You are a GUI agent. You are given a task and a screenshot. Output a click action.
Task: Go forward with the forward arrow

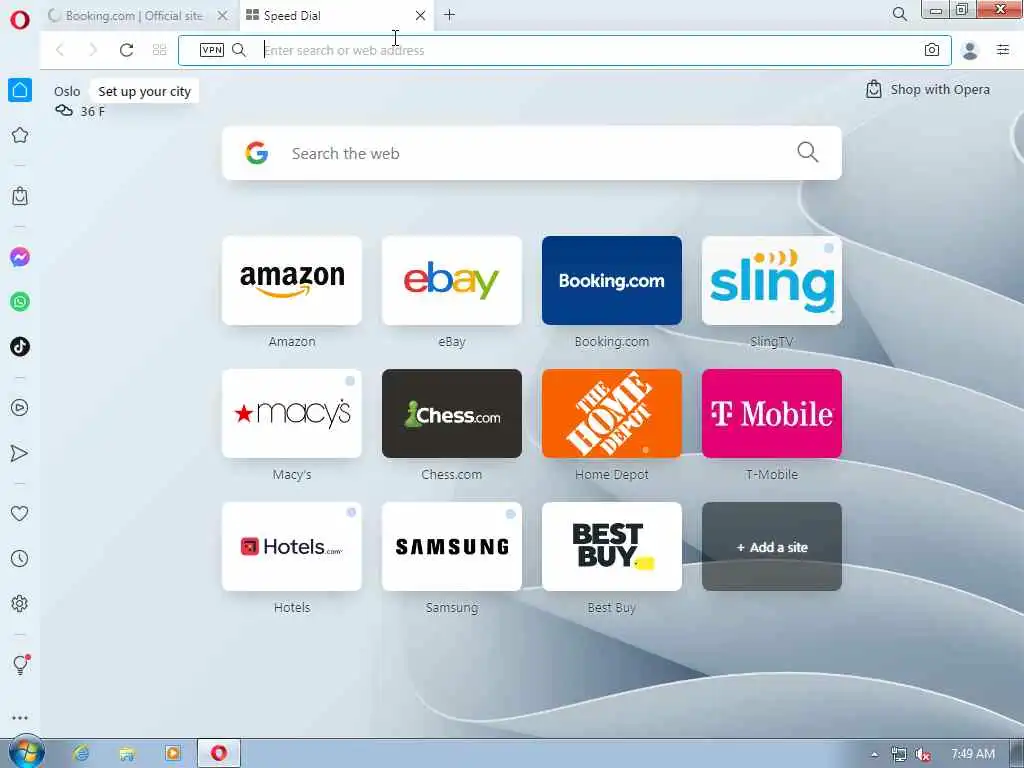[93, 50]
